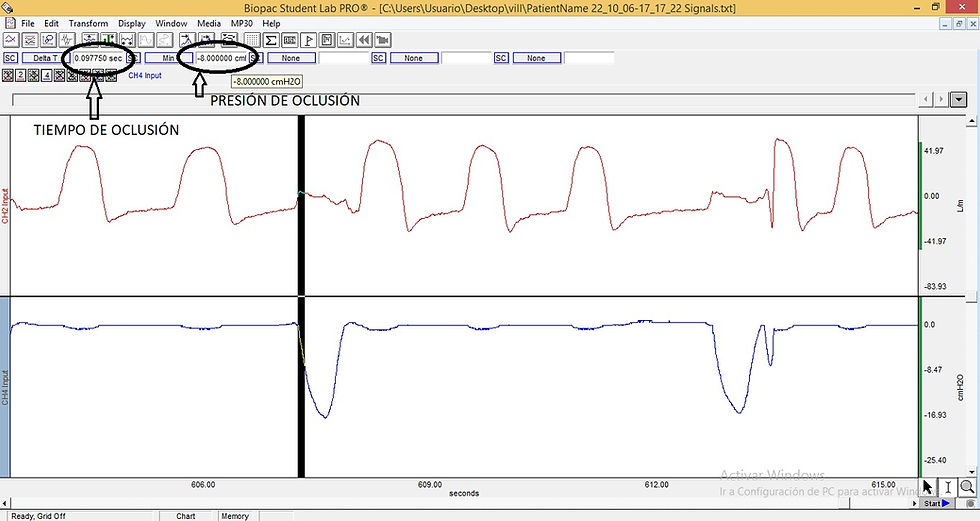Click SC channel selector before Delta T
980x521 pixels.
10,58
